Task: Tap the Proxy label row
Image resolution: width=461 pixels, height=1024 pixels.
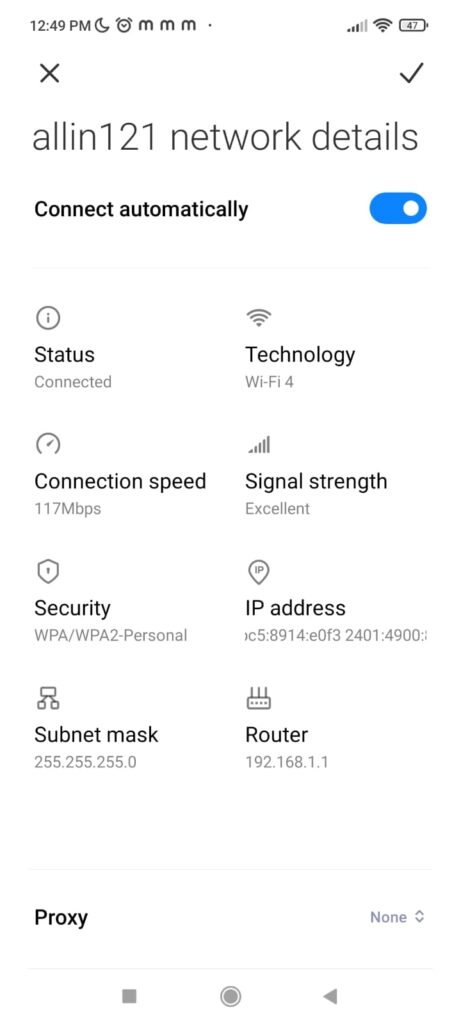Action: 230,918
